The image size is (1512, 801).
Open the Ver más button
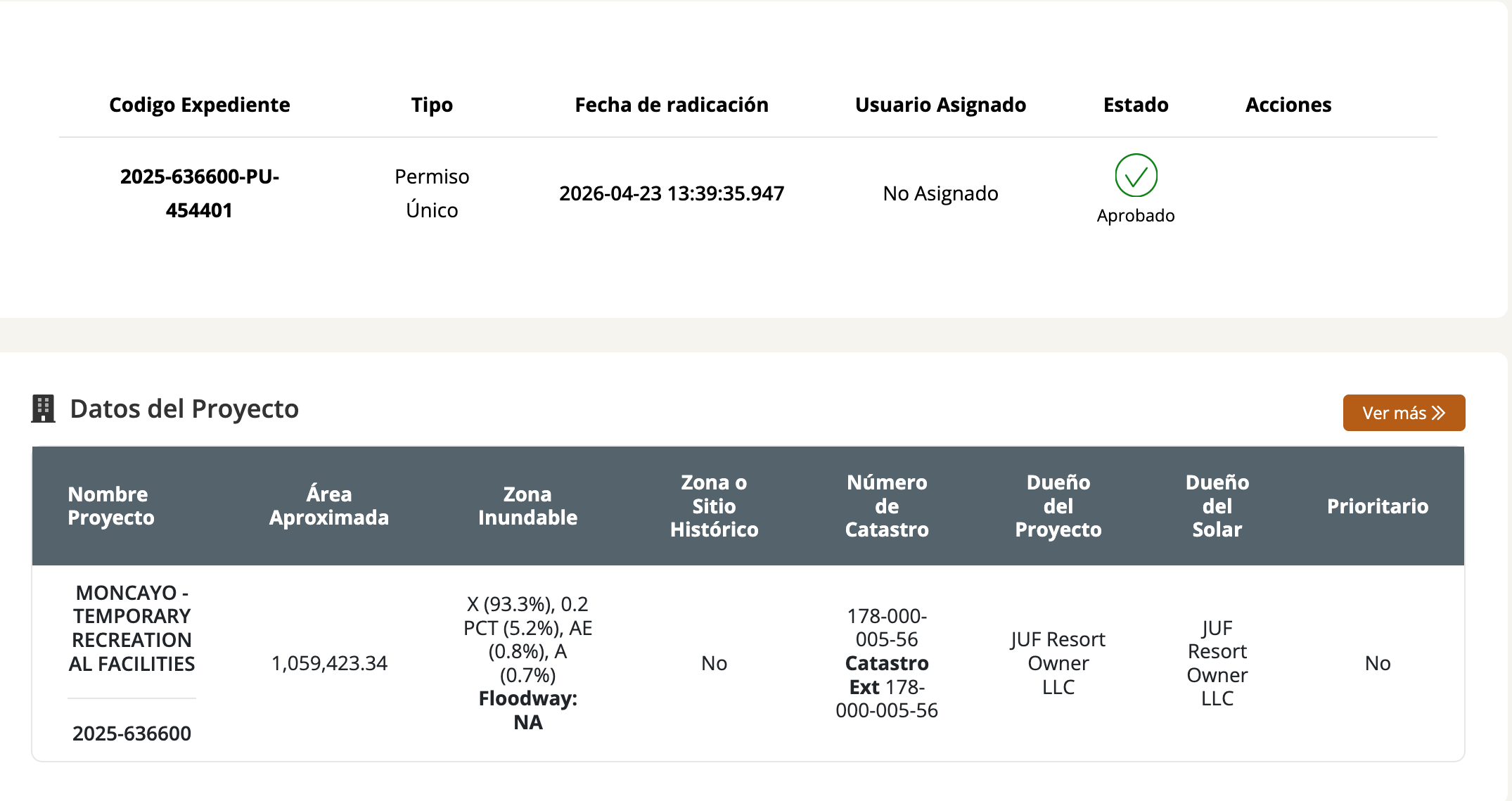click(x=1404, y=413)
